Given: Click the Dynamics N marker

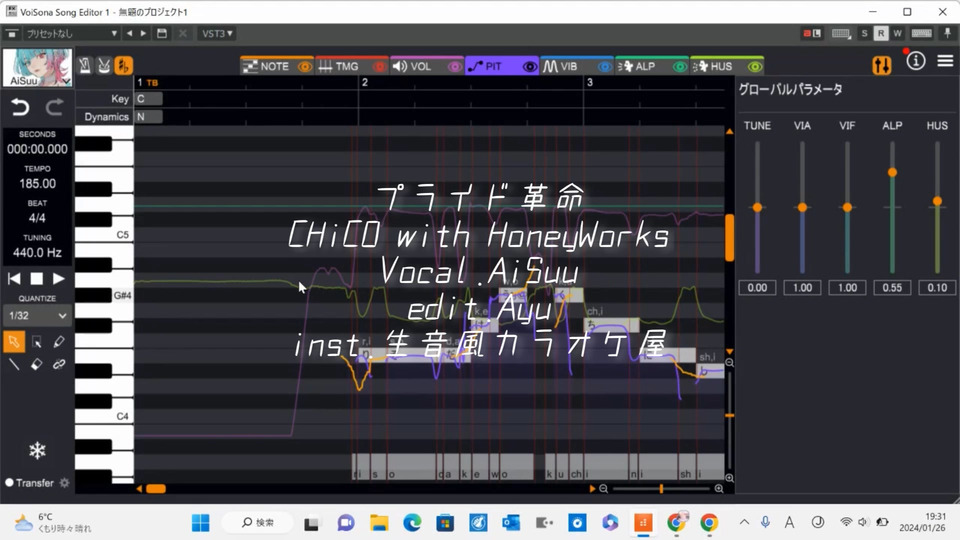Looking at the screenshot, I should (149, 116).
